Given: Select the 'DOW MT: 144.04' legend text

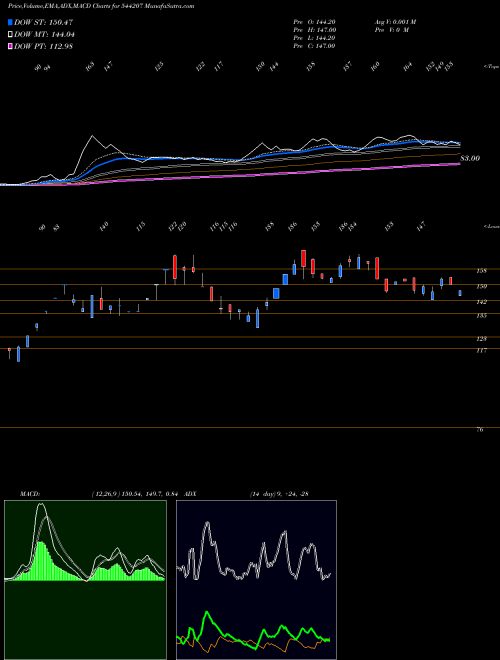Looking at the screenshot, I should coord(44,35).
